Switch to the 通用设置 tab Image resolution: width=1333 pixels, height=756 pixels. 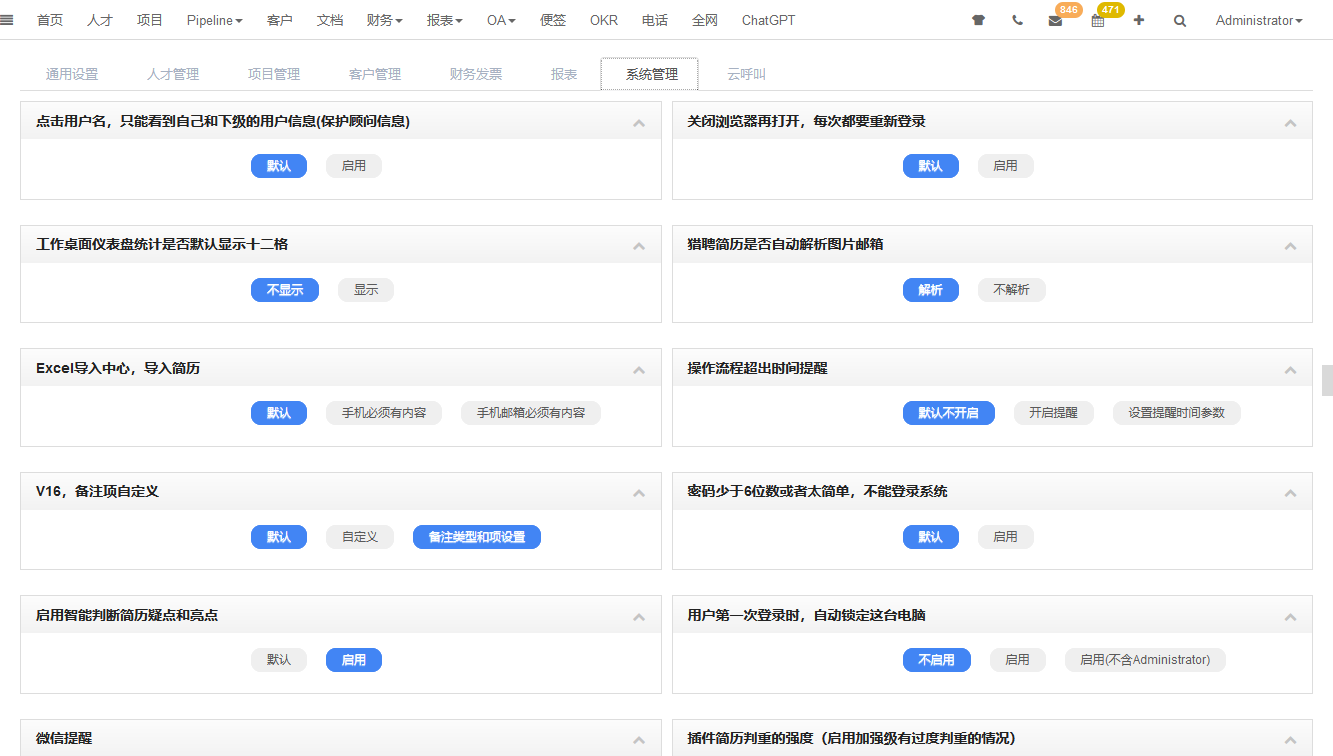[x=71, y=73]
